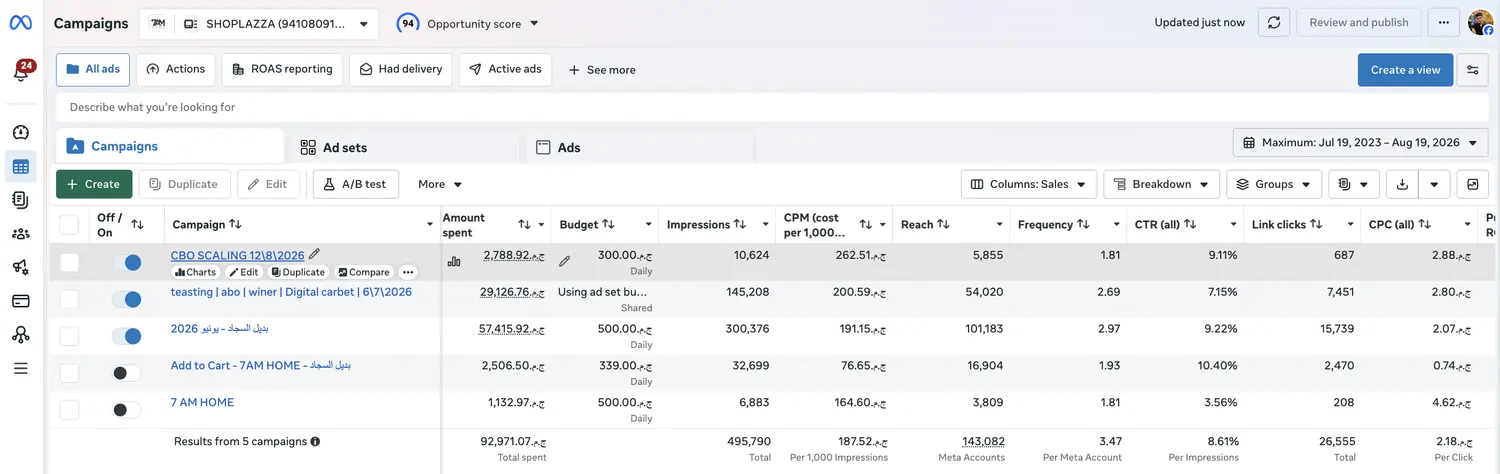Open the Billing card icon in sidebar
Image resolution: width=1500 pixels, height=474 pixels.
tap(20, 301)
